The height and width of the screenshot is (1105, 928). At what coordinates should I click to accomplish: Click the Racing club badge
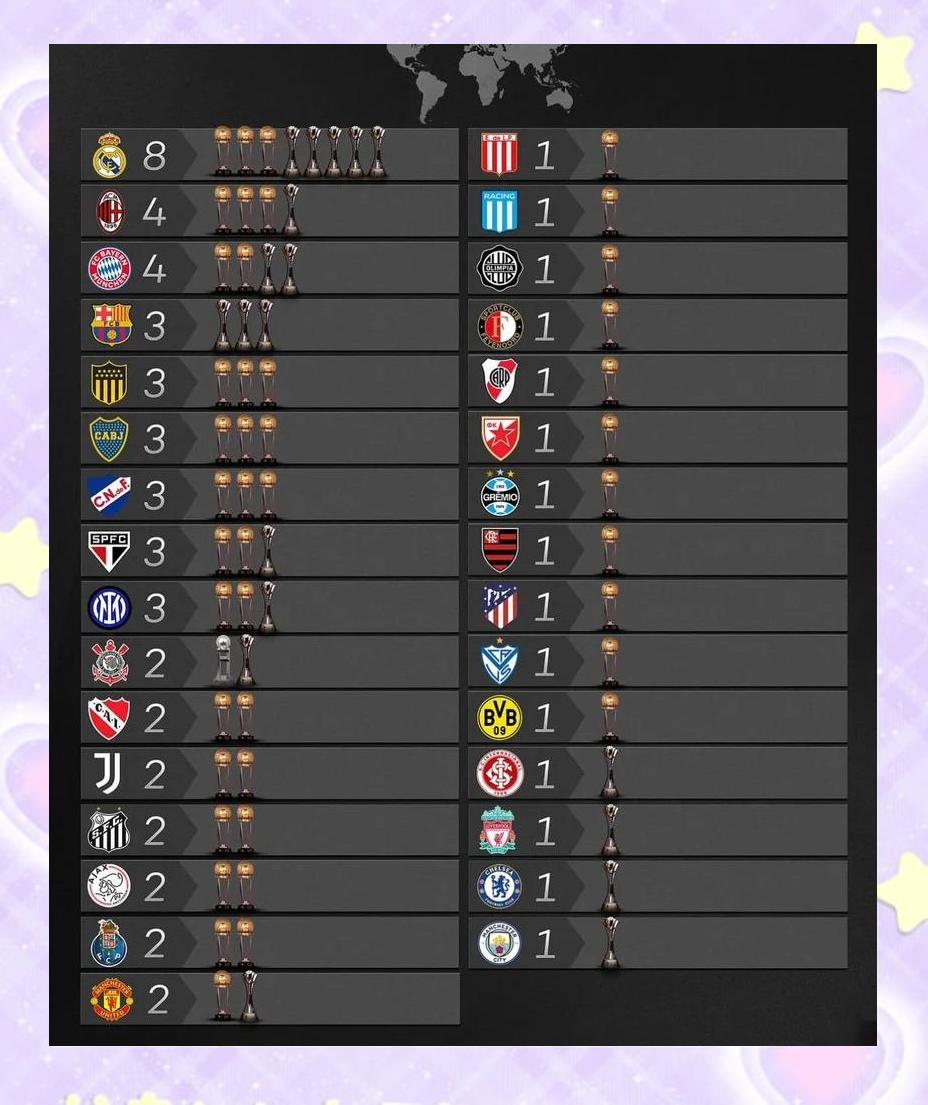[500, 211]
